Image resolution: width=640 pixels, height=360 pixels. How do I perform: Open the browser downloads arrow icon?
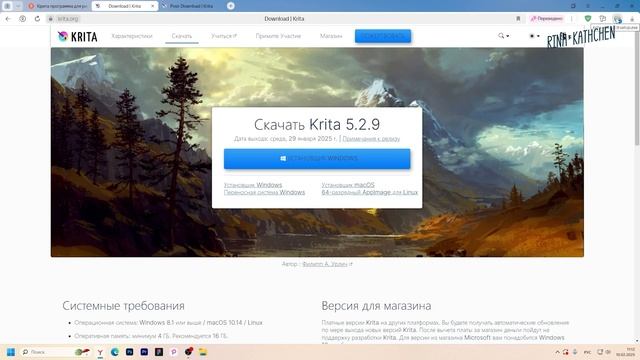click(632, 19)
